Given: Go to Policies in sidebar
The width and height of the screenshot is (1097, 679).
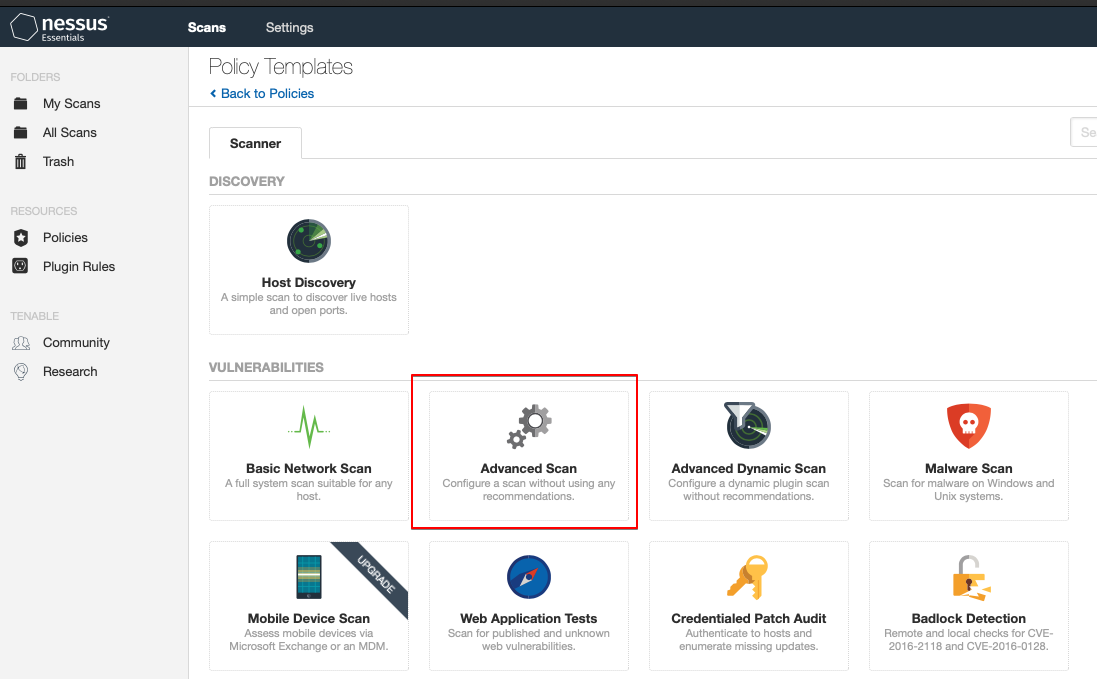Looking at the screenshot, I should (65, 238).
